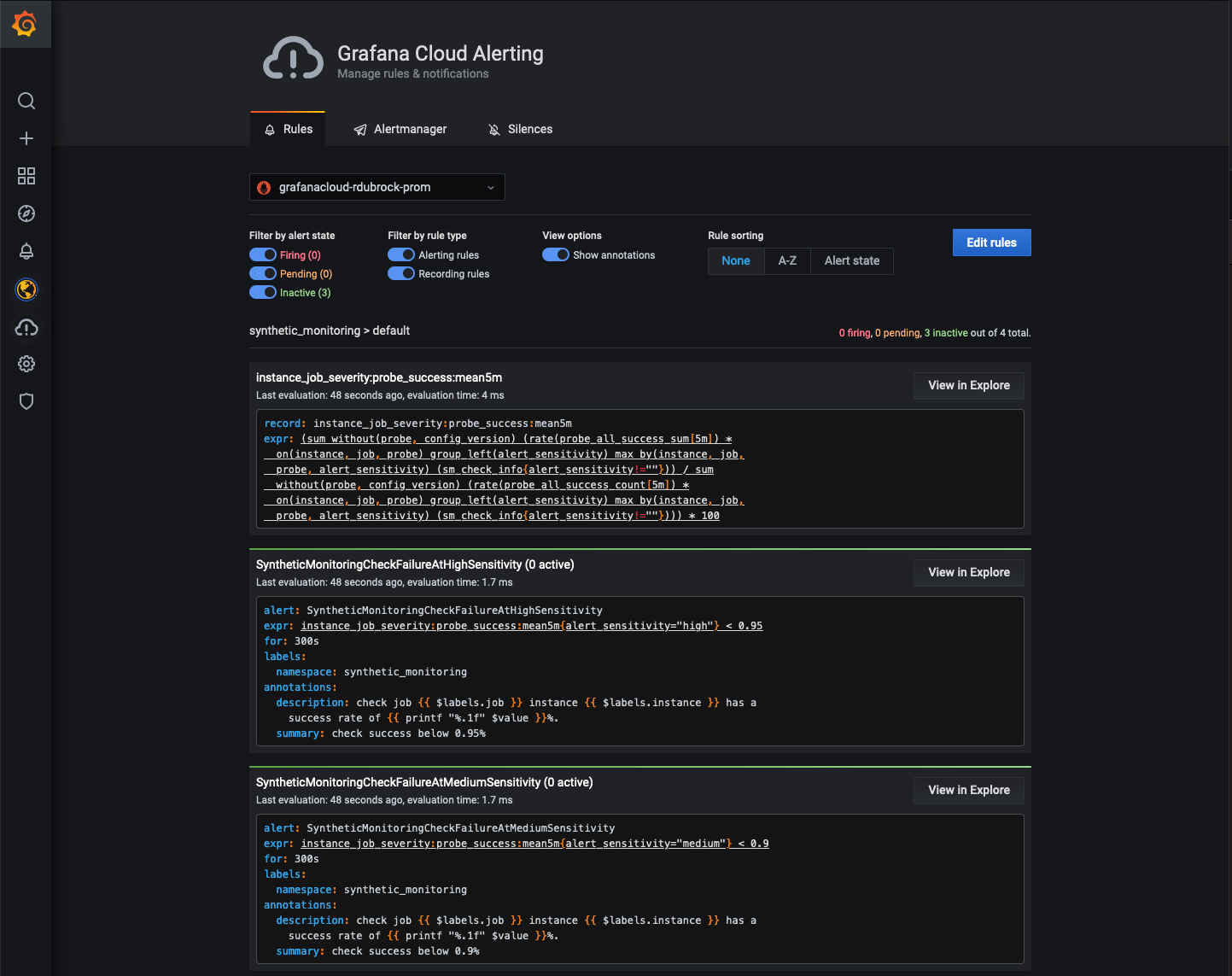Open the Search magnifier in sidebar
The image size is (1232, 976).
pos(26,101)
